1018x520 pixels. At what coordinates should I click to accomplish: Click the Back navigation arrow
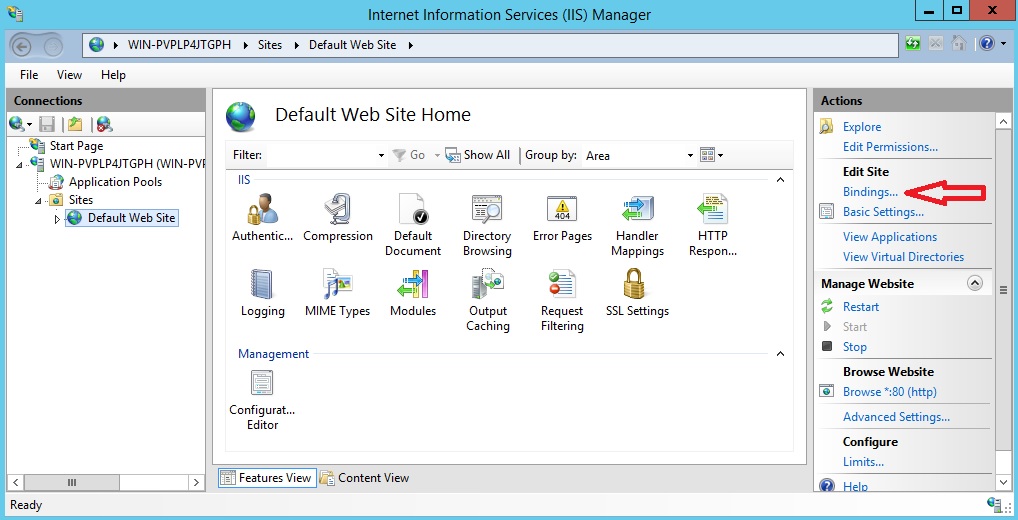pyautogui.click(x=21, y=46)
